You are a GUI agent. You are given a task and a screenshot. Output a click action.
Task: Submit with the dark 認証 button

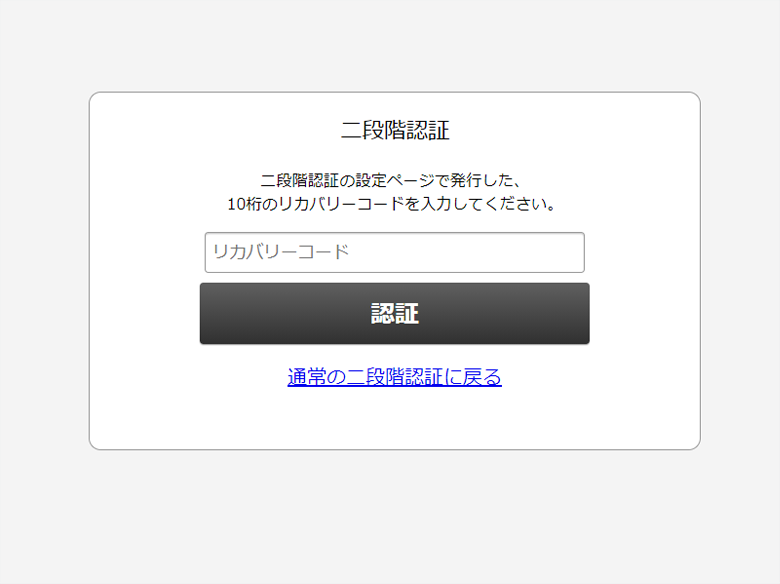coord(394,313)
